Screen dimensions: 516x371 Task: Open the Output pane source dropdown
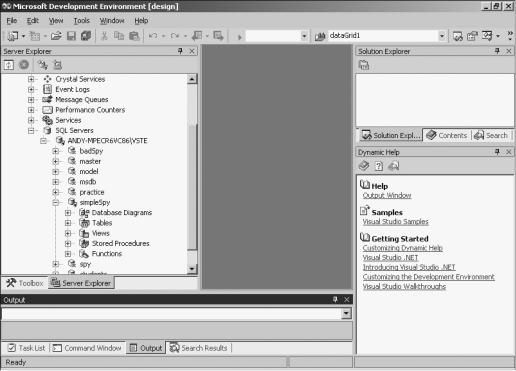coord(346,313)
